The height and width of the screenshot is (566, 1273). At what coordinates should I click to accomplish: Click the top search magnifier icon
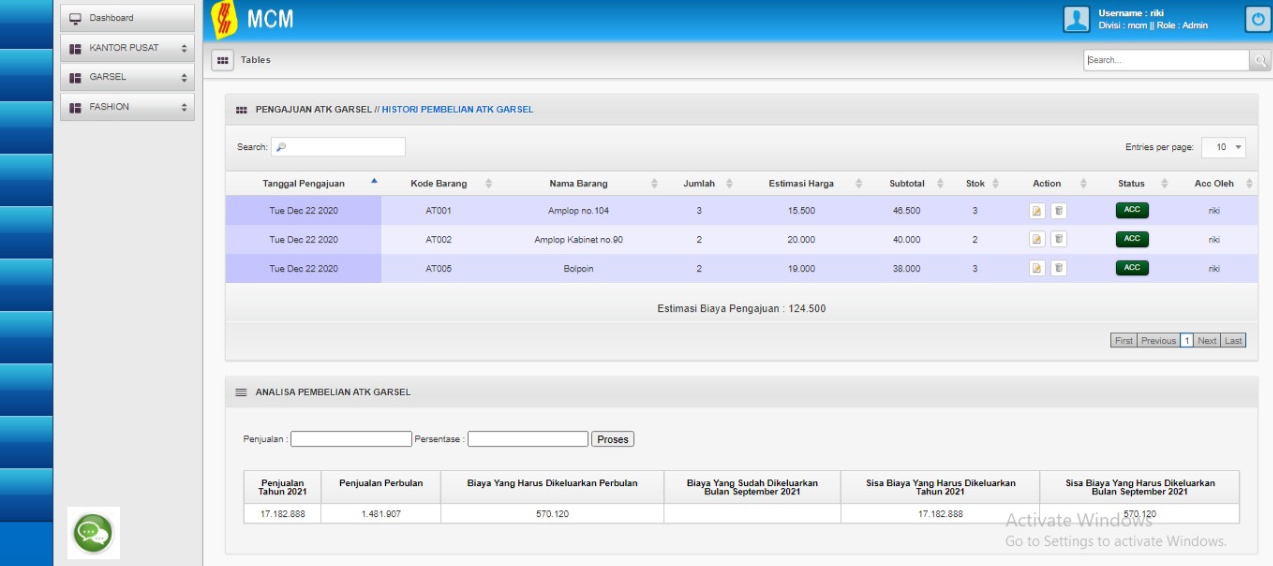click(1260, 60)
